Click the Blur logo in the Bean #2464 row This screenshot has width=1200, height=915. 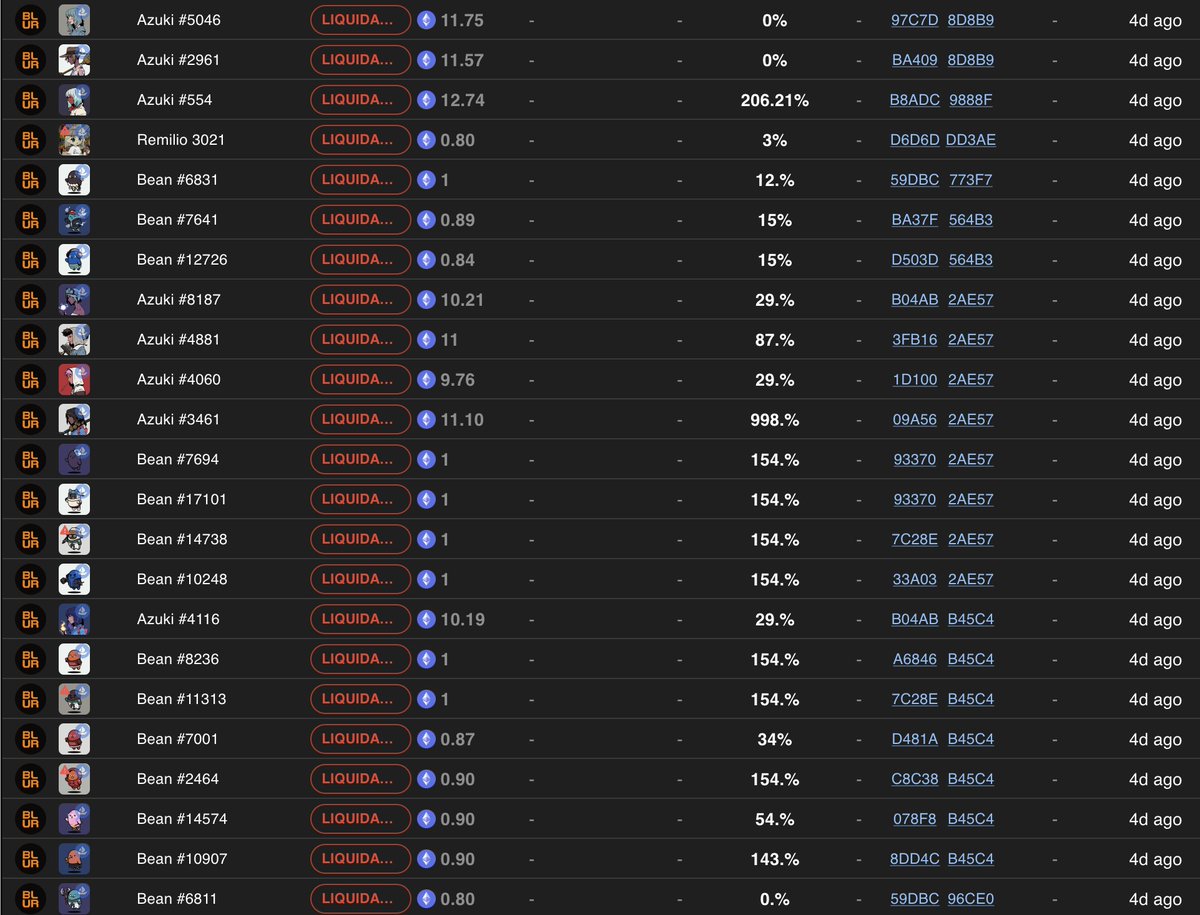pos(30,779)
